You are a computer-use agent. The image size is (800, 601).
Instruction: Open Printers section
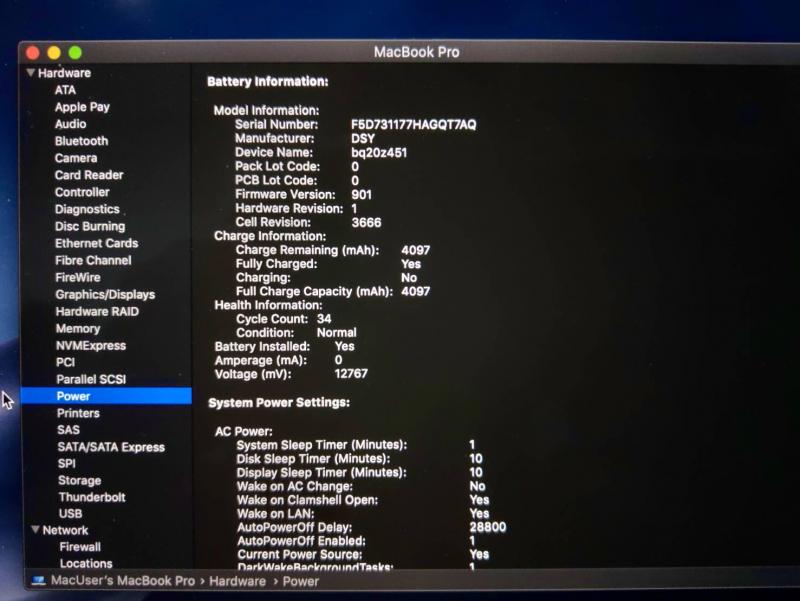coord(78,413)
